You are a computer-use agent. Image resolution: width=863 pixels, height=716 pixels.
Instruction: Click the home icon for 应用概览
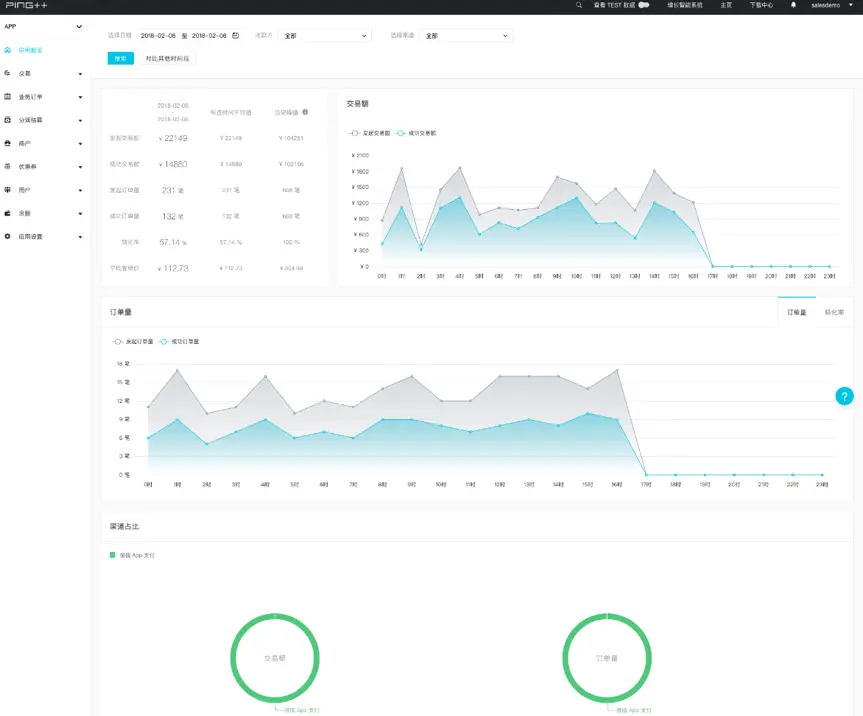(7, 50)
